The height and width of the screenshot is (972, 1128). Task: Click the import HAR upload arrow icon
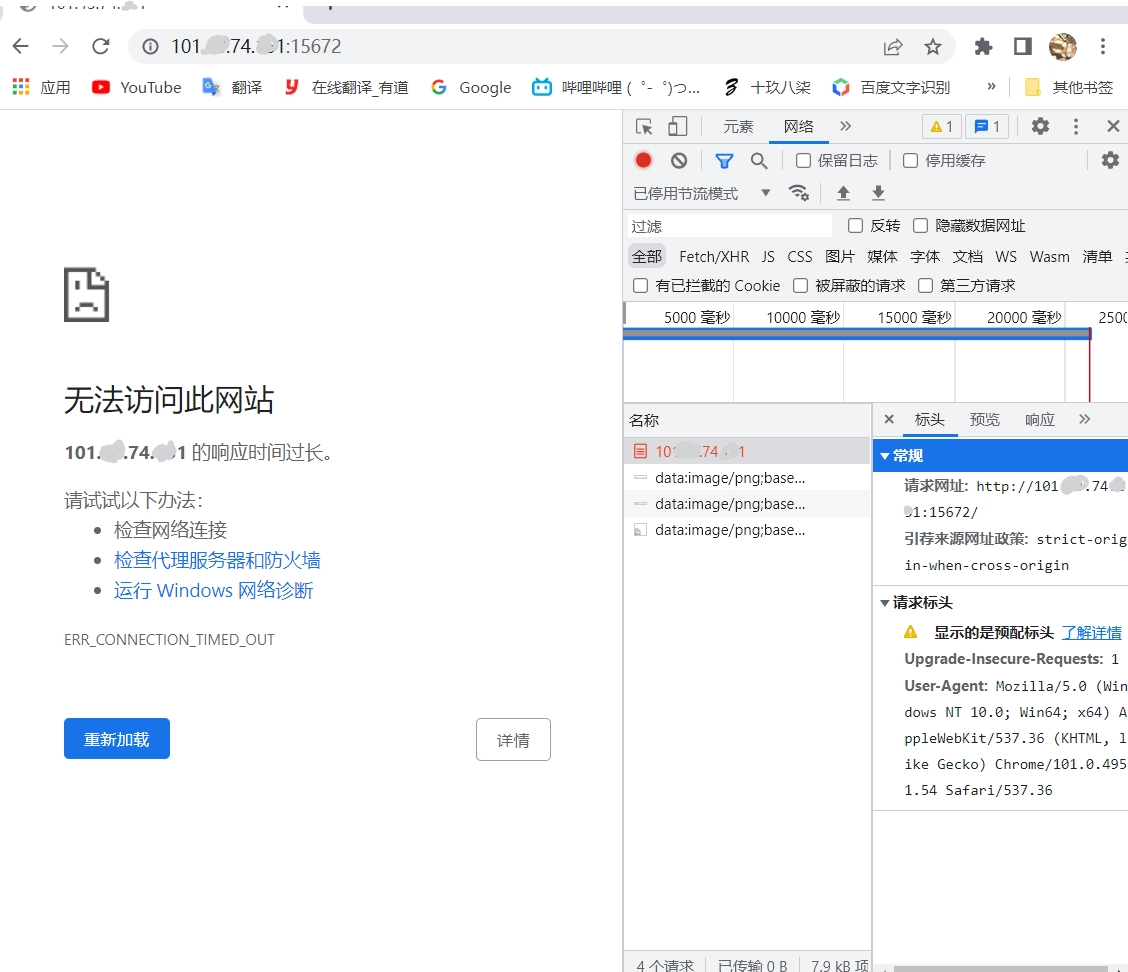pyautogui.click(x=843, y=193)
